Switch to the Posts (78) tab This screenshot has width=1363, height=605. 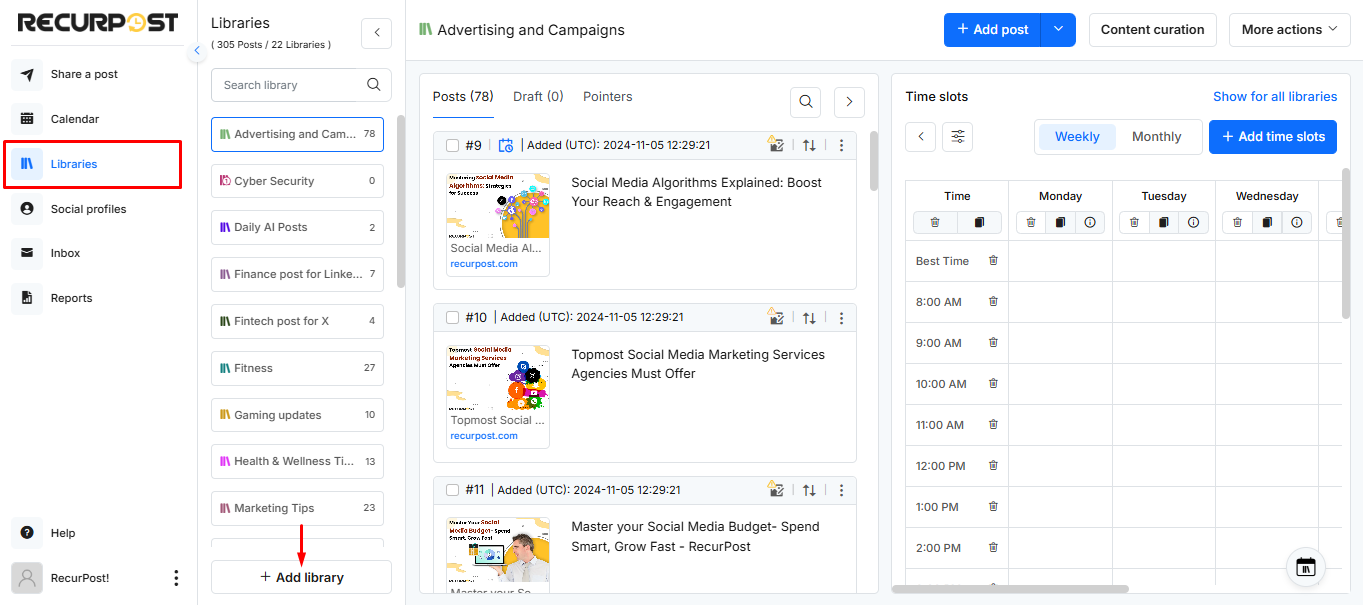(463, 97)
